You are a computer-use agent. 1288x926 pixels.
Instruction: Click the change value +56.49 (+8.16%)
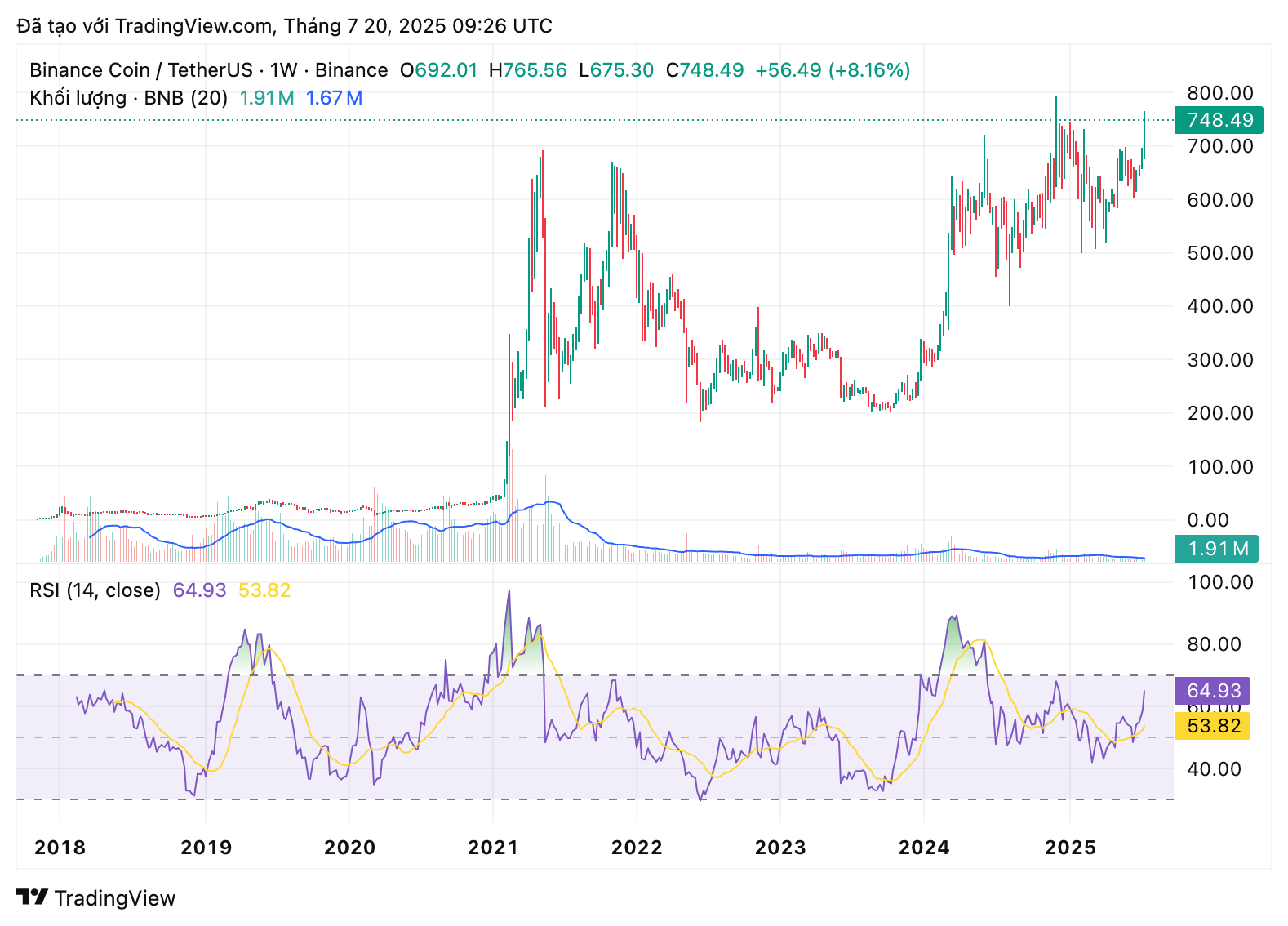(833, 70)
